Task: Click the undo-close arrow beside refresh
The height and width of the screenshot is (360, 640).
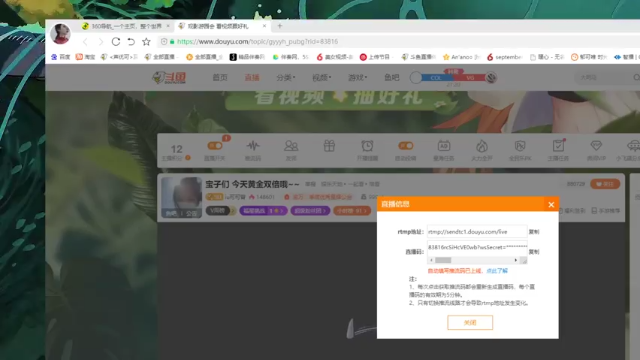Action: coord(131,42)
